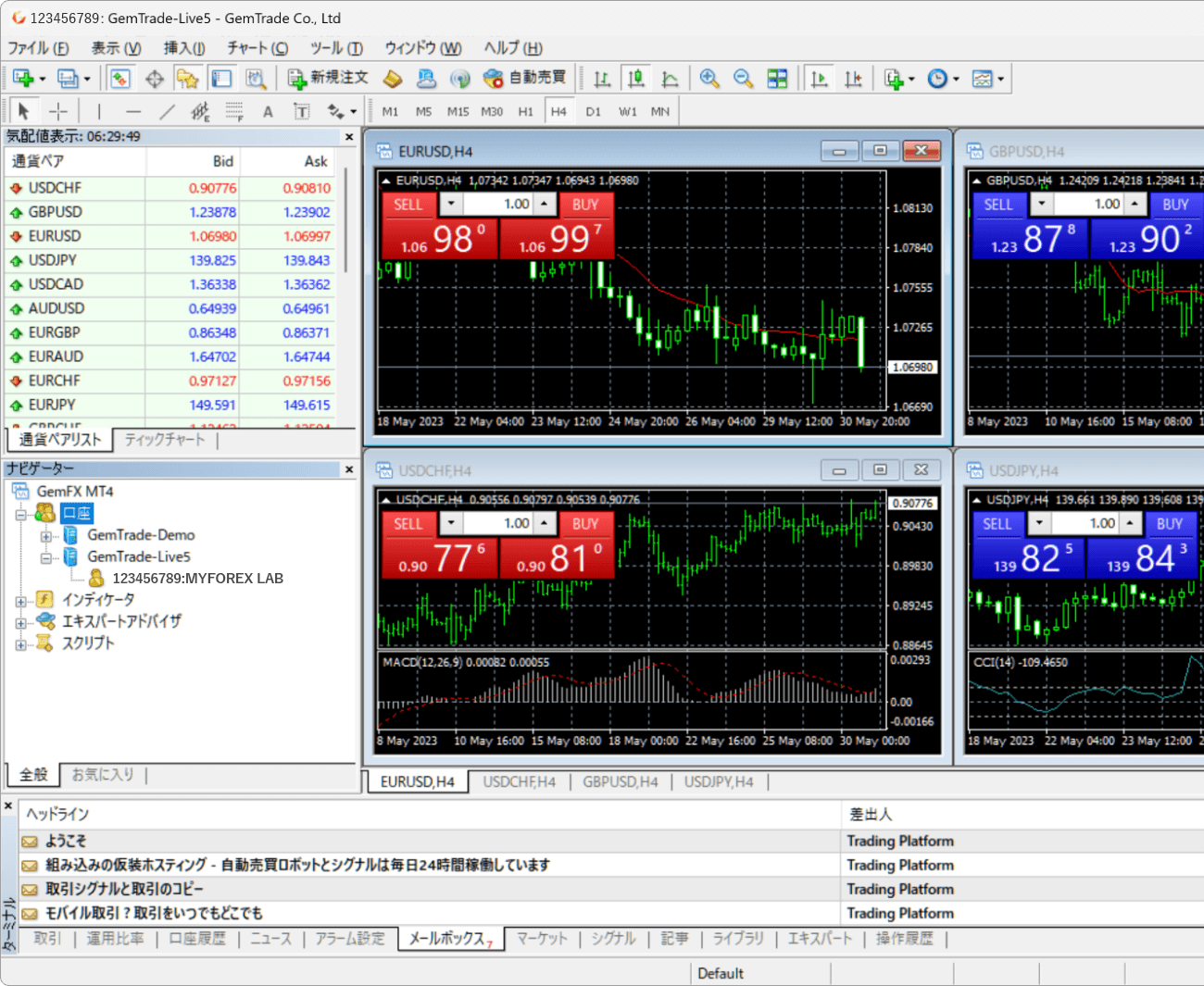Open the Profiles toolbar icon
Image resolution: width=1204 pixels, height=986 pixels.
[68, 79]
